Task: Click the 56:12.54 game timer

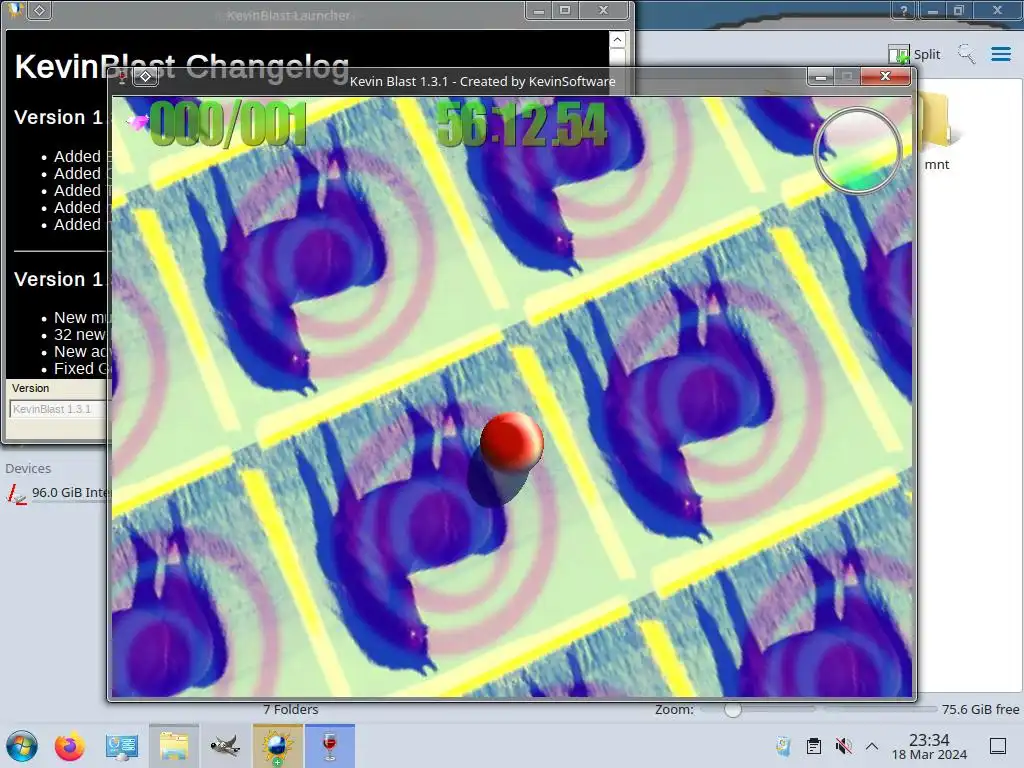Action: tap(521, 123)
